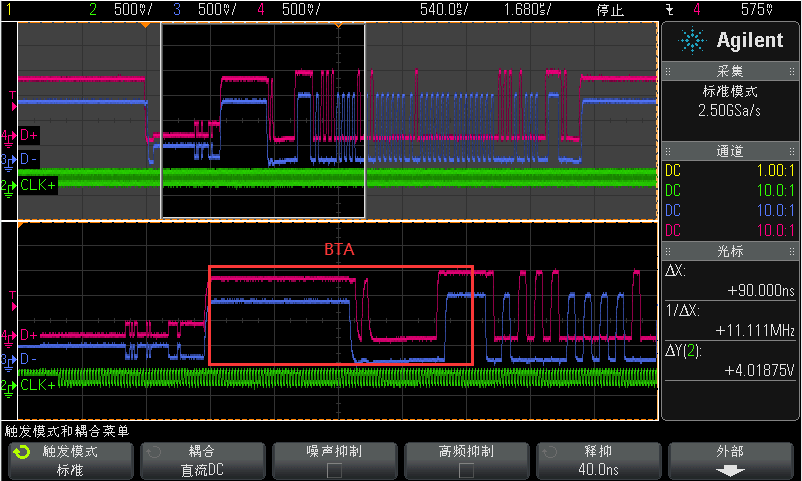Select the D+ channel 4 ground marker
The height and width of the screenshot is (481, 802).
(10, 135)
